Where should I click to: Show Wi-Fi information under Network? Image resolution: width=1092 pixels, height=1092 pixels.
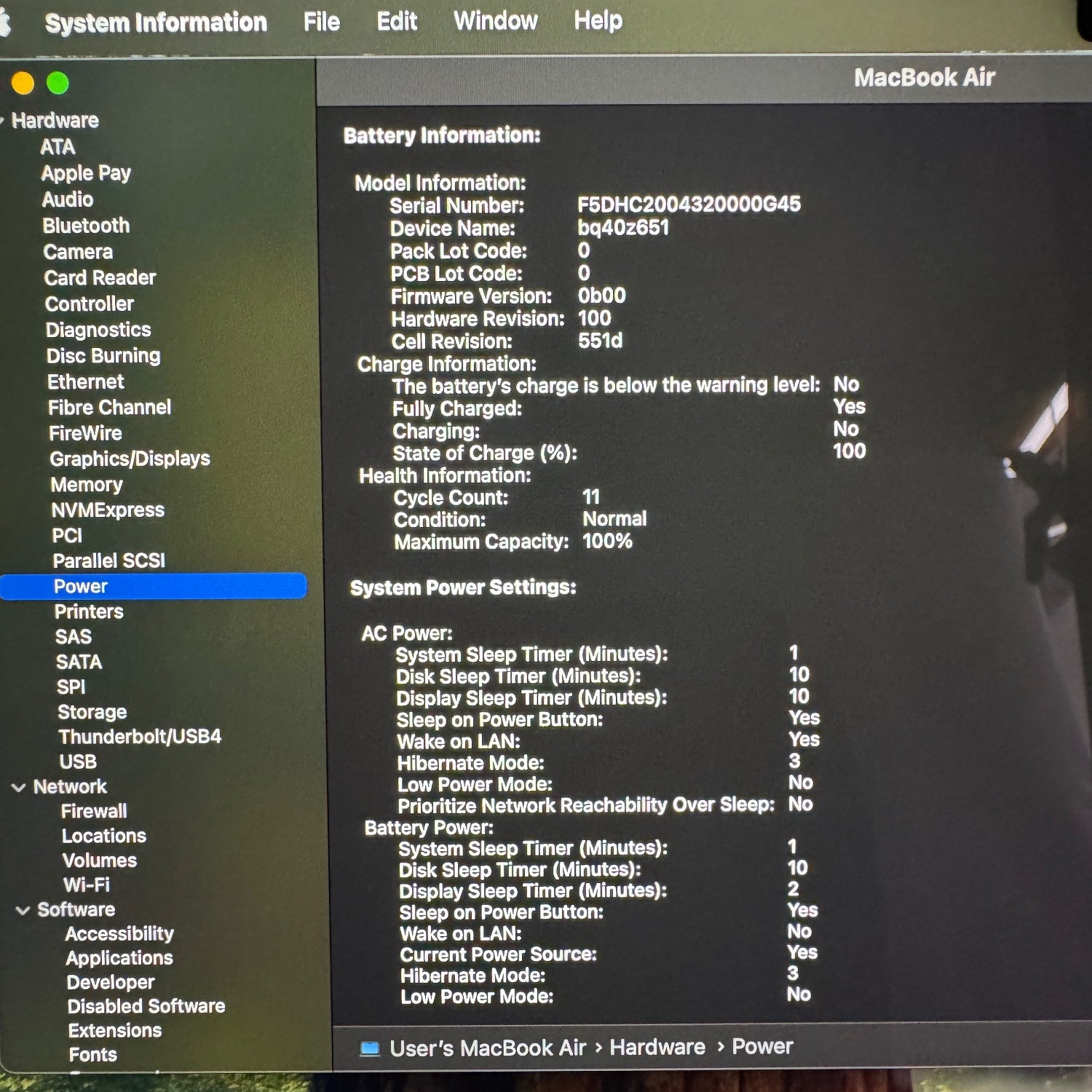point(86,885)
